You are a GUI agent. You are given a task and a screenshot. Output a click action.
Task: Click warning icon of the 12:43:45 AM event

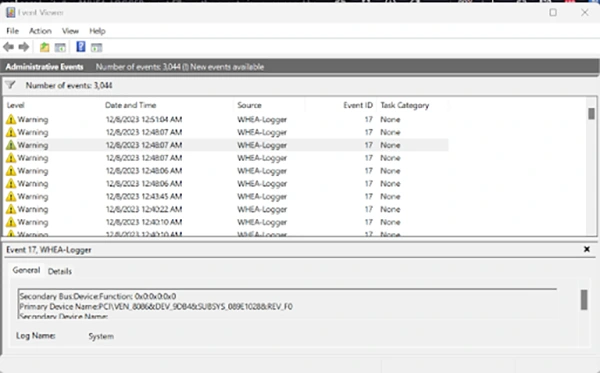[x=11, y=196]
